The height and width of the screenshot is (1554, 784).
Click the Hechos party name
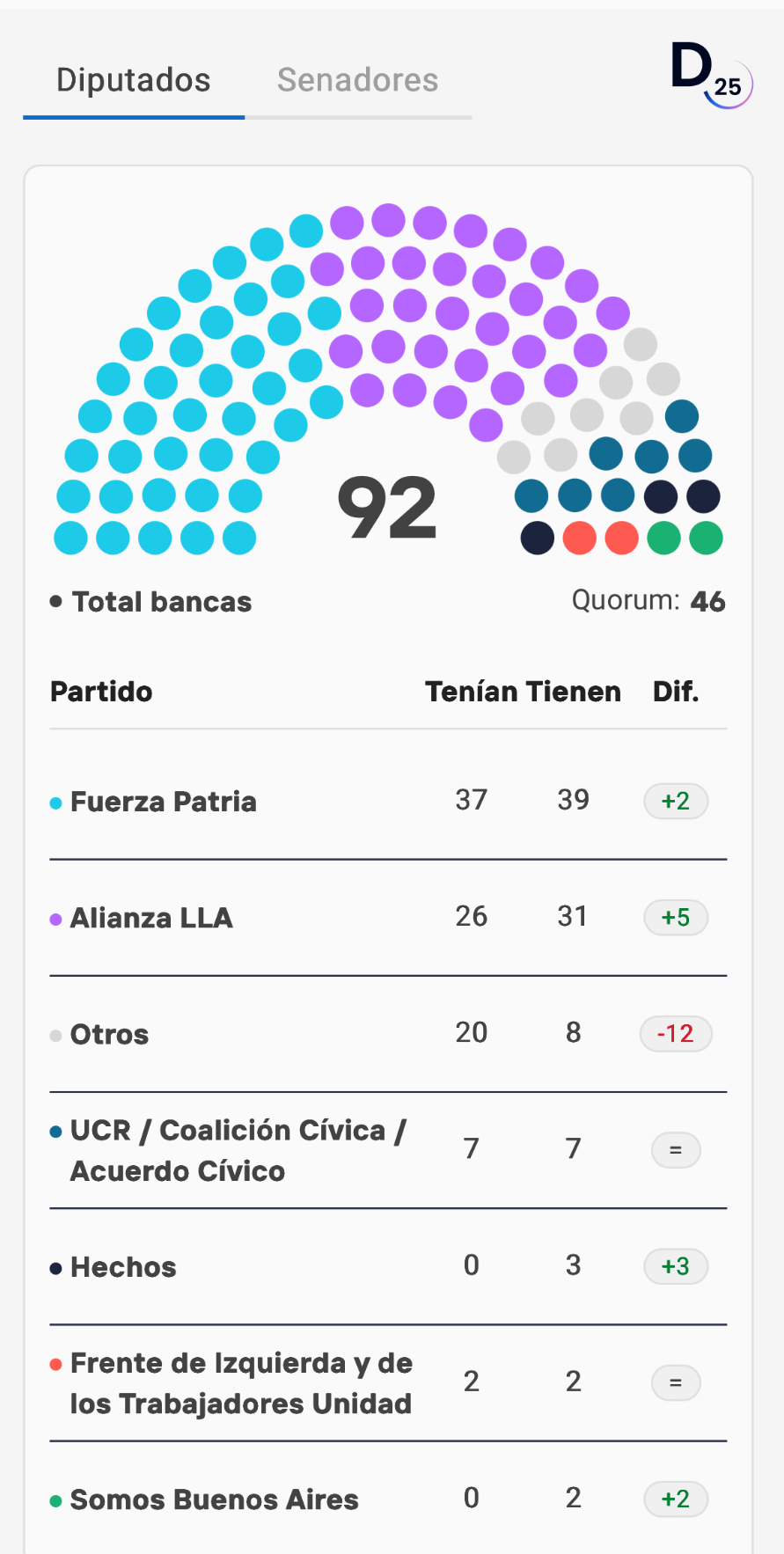tap(123, 1267)
